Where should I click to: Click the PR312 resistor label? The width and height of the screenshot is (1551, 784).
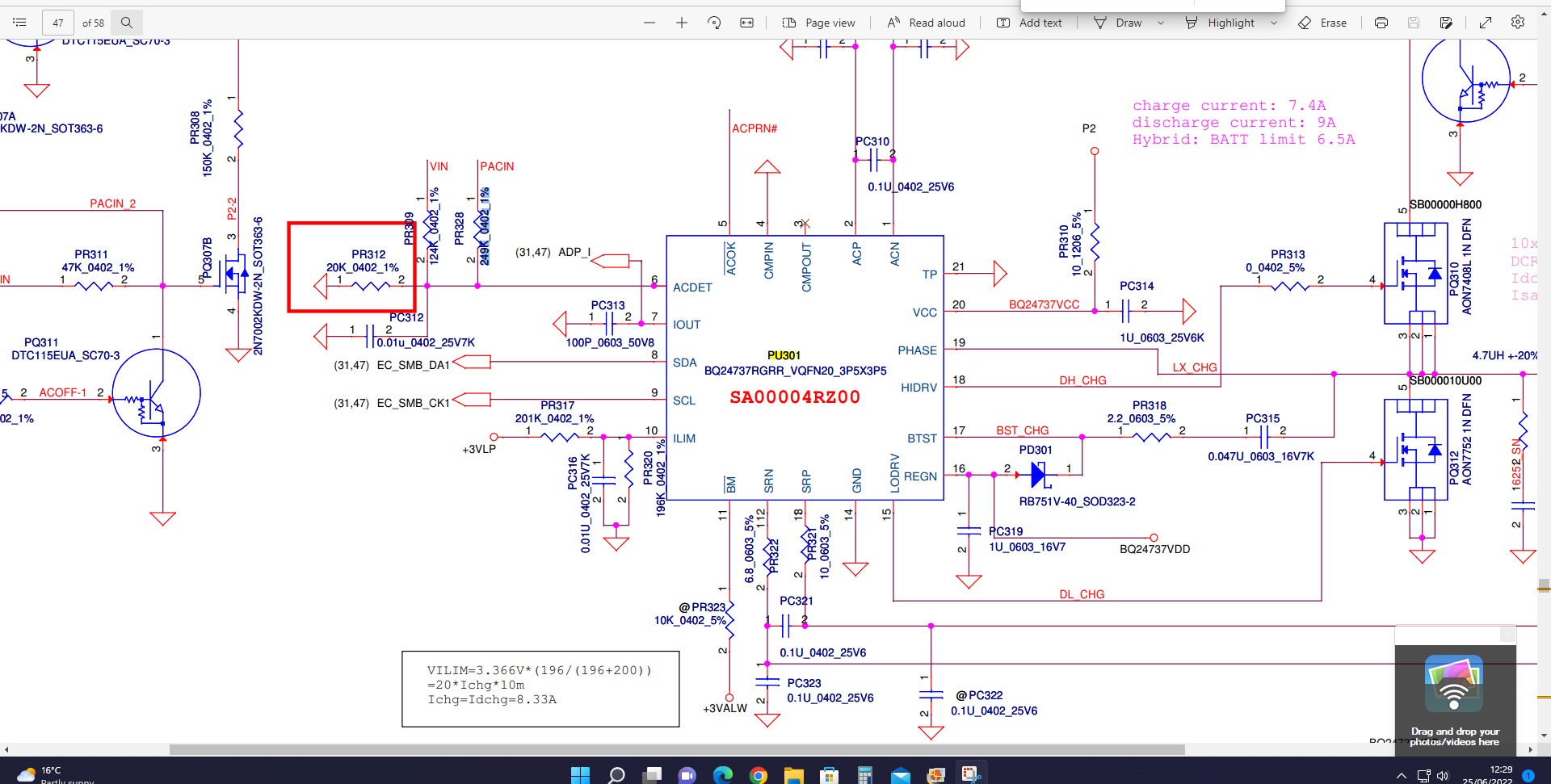368,254
